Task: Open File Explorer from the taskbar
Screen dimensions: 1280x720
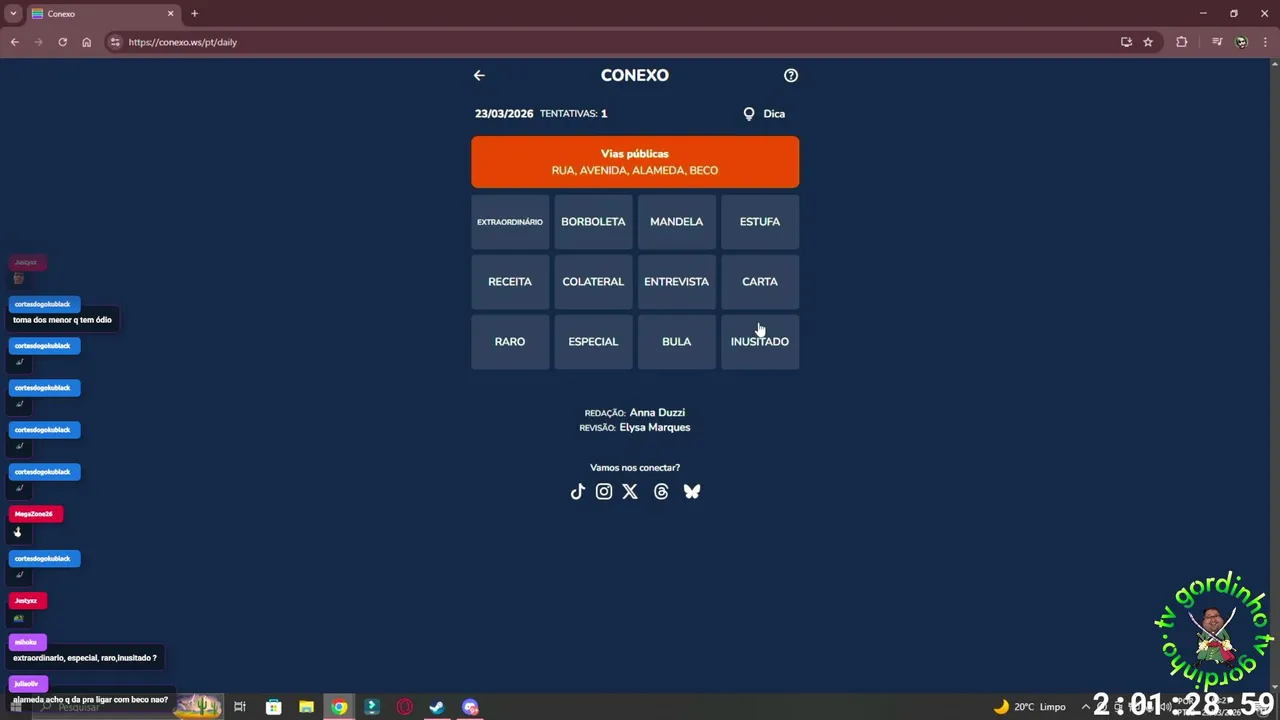Action: [x=306, y=707]
